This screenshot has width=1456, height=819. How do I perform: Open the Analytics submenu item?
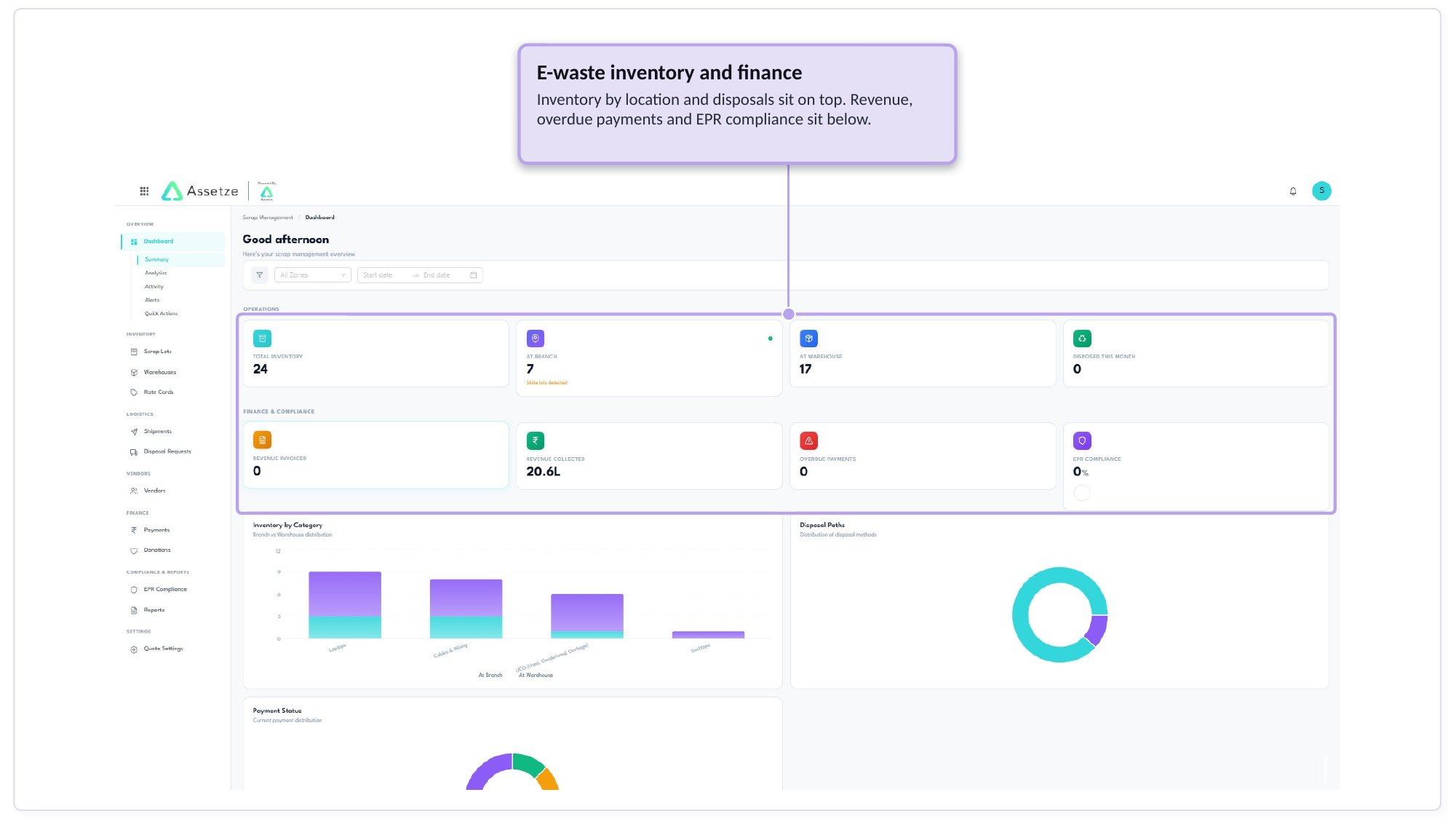click(x=156, y=273)
